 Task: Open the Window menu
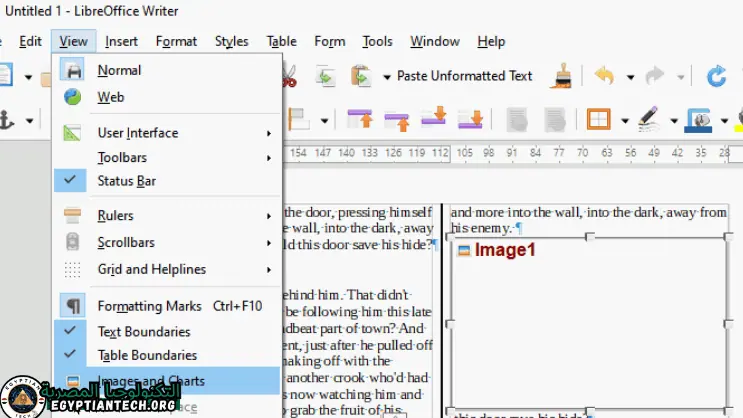(x=435, y=42)
